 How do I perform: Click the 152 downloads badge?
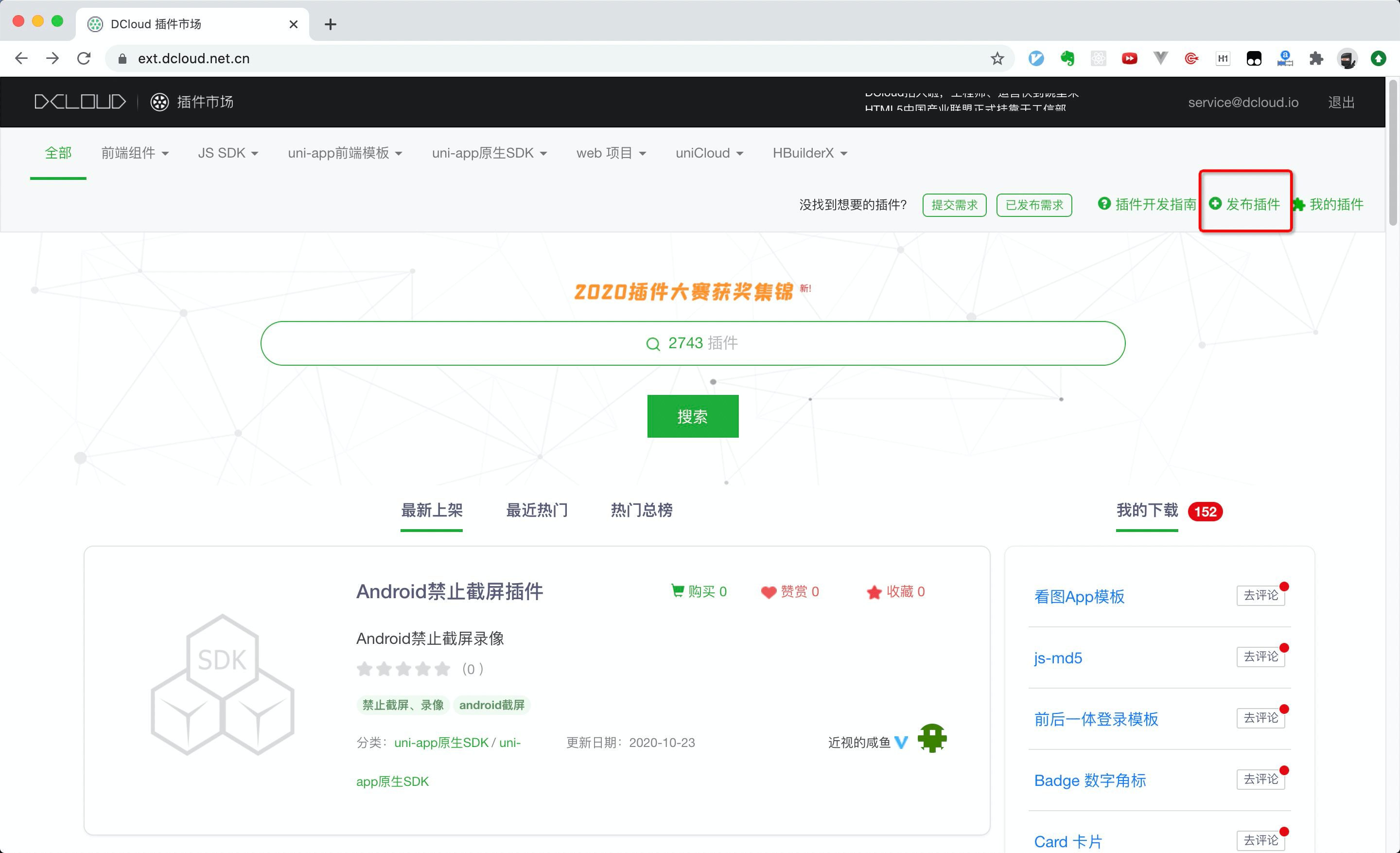point(1205,512)
